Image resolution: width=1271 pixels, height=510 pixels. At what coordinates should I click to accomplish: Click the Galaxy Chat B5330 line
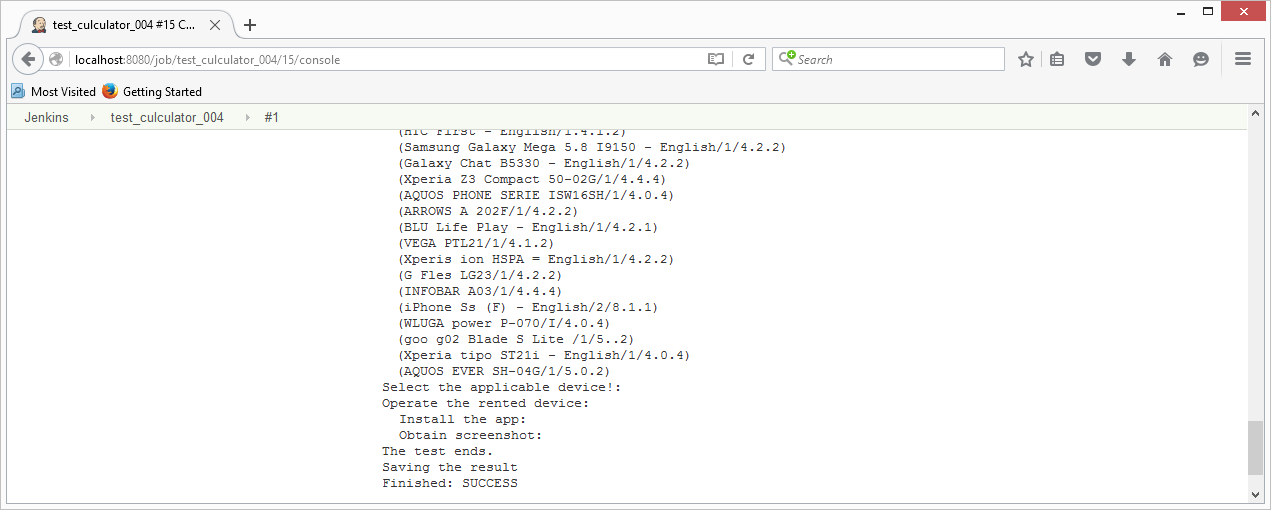click(x=544, y=163)
